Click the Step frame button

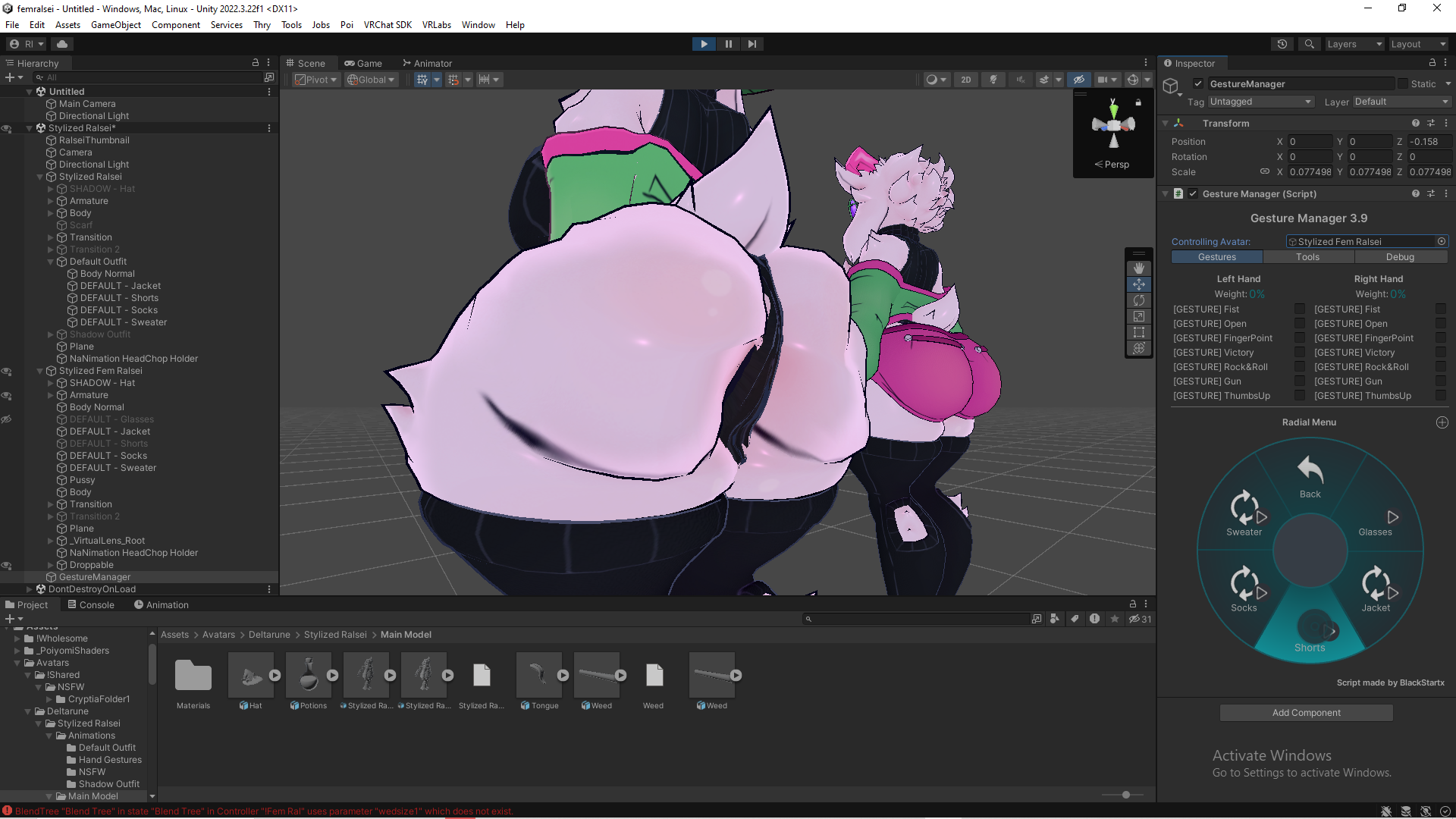pos(752,44)
